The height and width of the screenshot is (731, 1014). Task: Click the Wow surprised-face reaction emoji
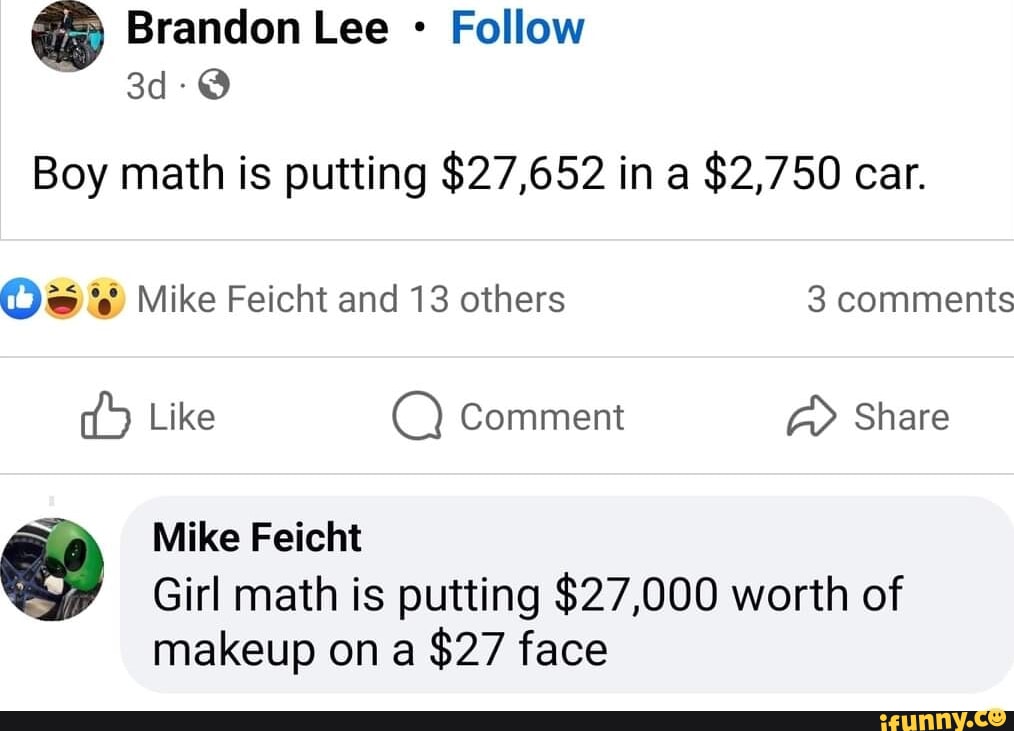(103, 298)
